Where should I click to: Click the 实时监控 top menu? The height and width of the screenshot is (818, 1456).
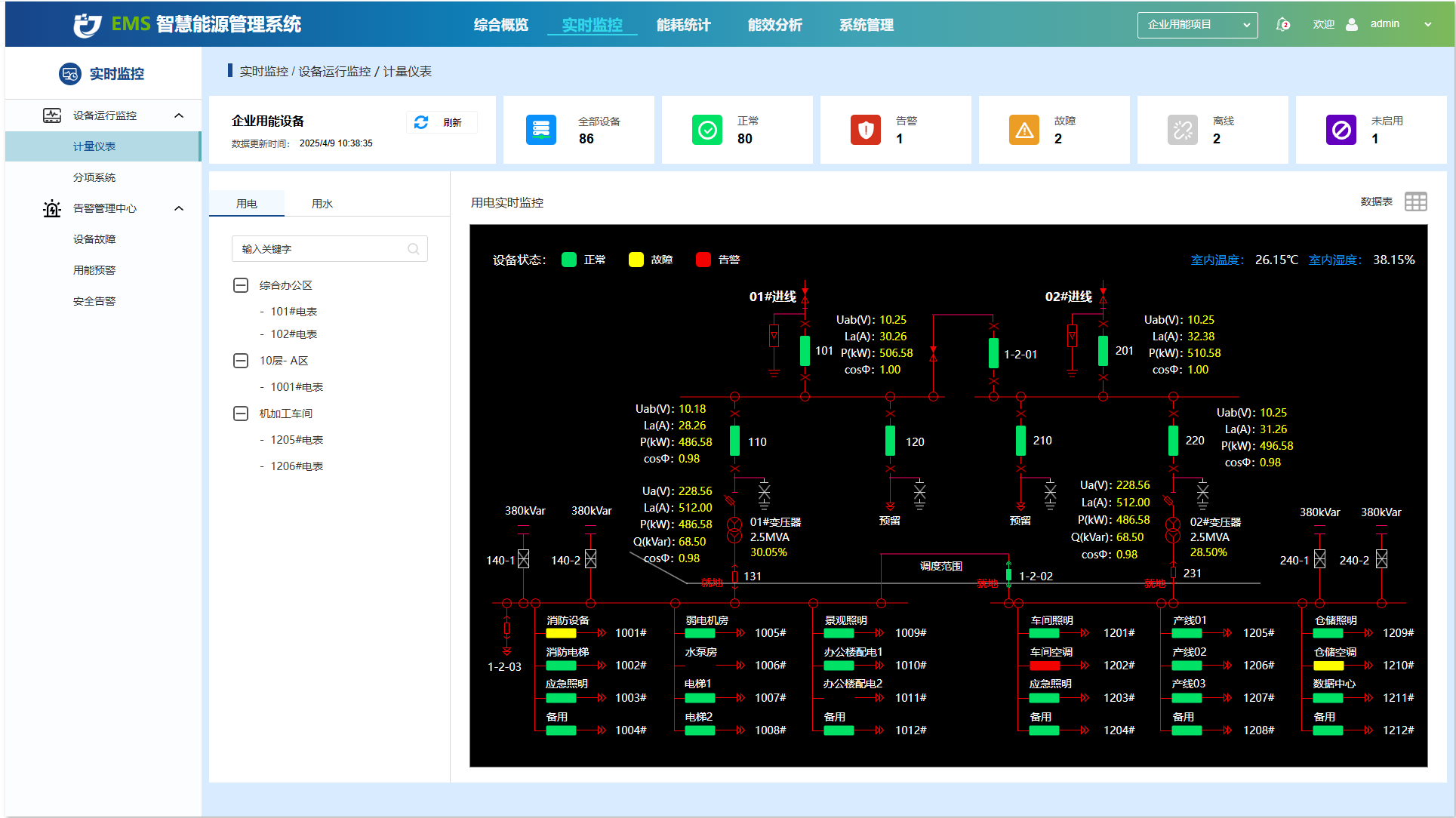click(x=593, y=25)
